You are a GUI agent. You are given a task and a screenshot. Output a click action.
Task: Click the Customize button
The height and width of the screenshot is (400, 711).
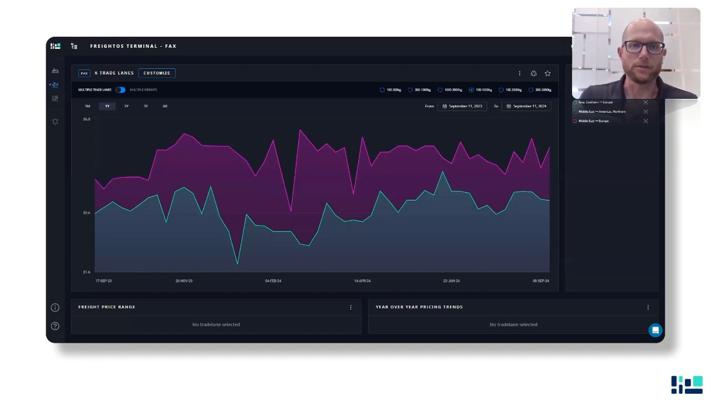[x=156, y=73]
